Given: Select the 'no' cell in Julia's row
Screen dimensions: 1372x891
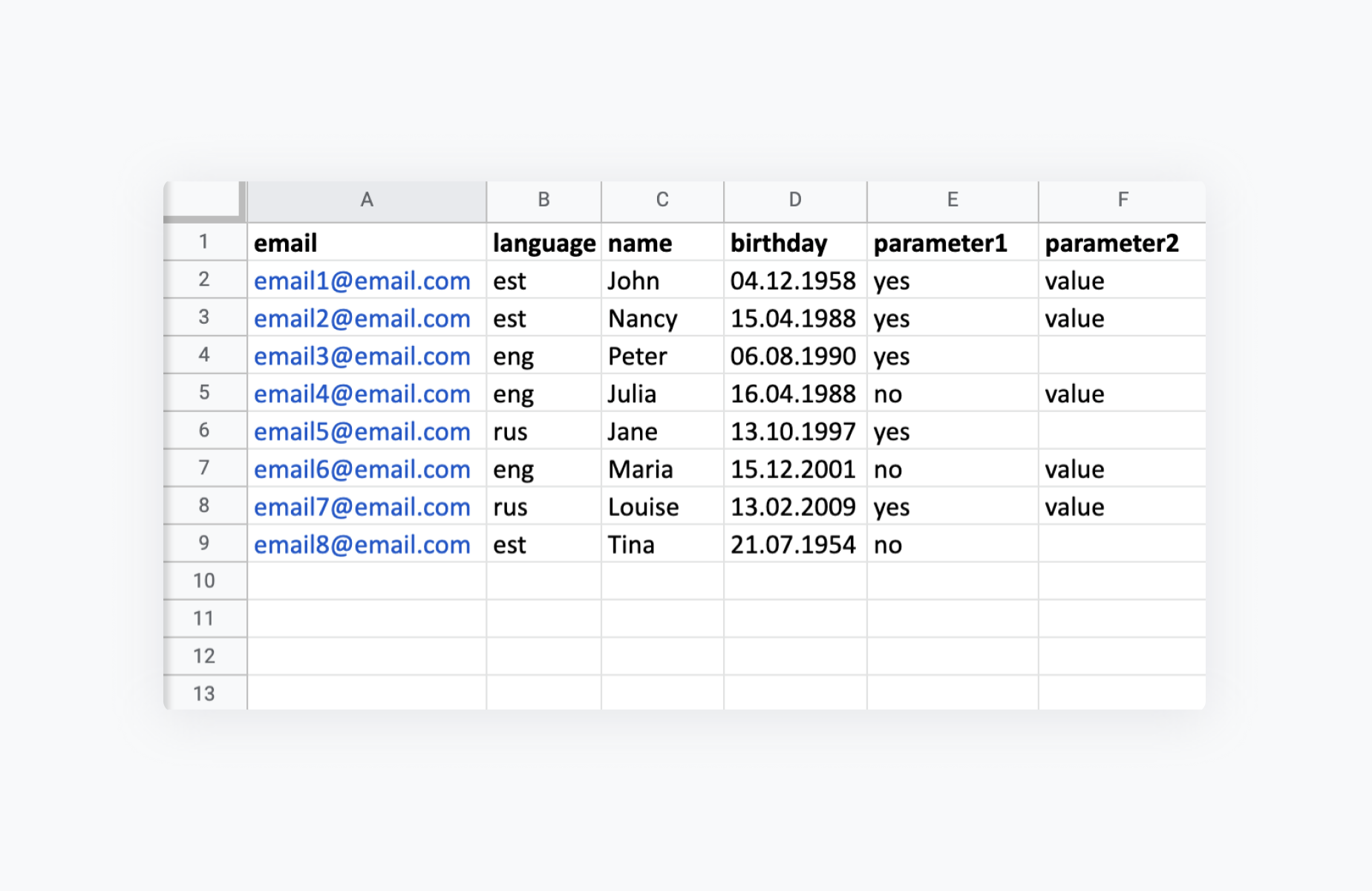Looking at the screenshot, I should [x=953, y=393].
